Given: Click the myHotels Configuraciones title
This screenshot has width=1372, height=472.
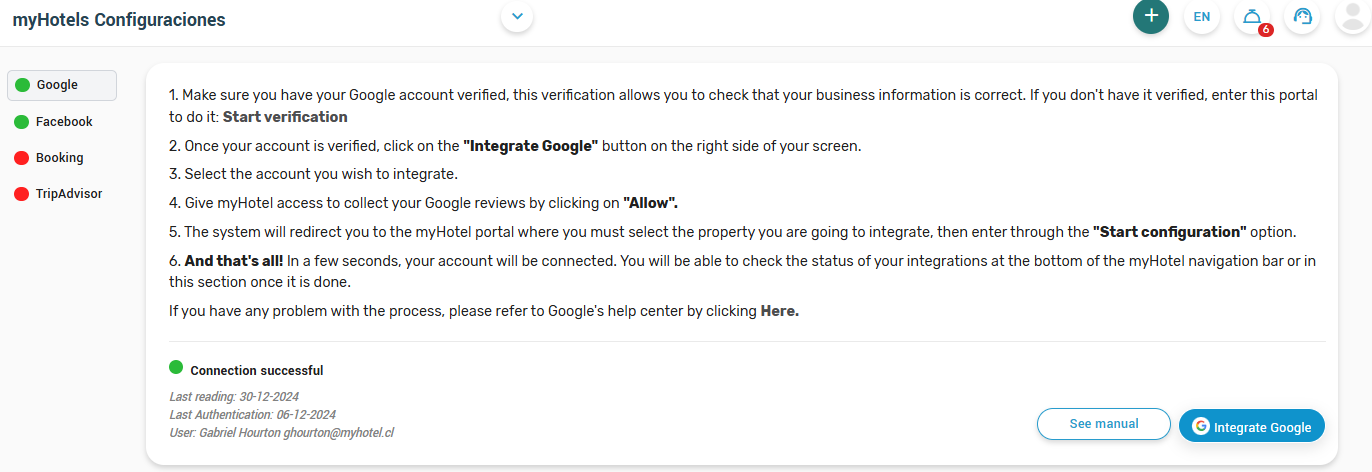Looking at the screenshot, I should [x=119, y=19].
